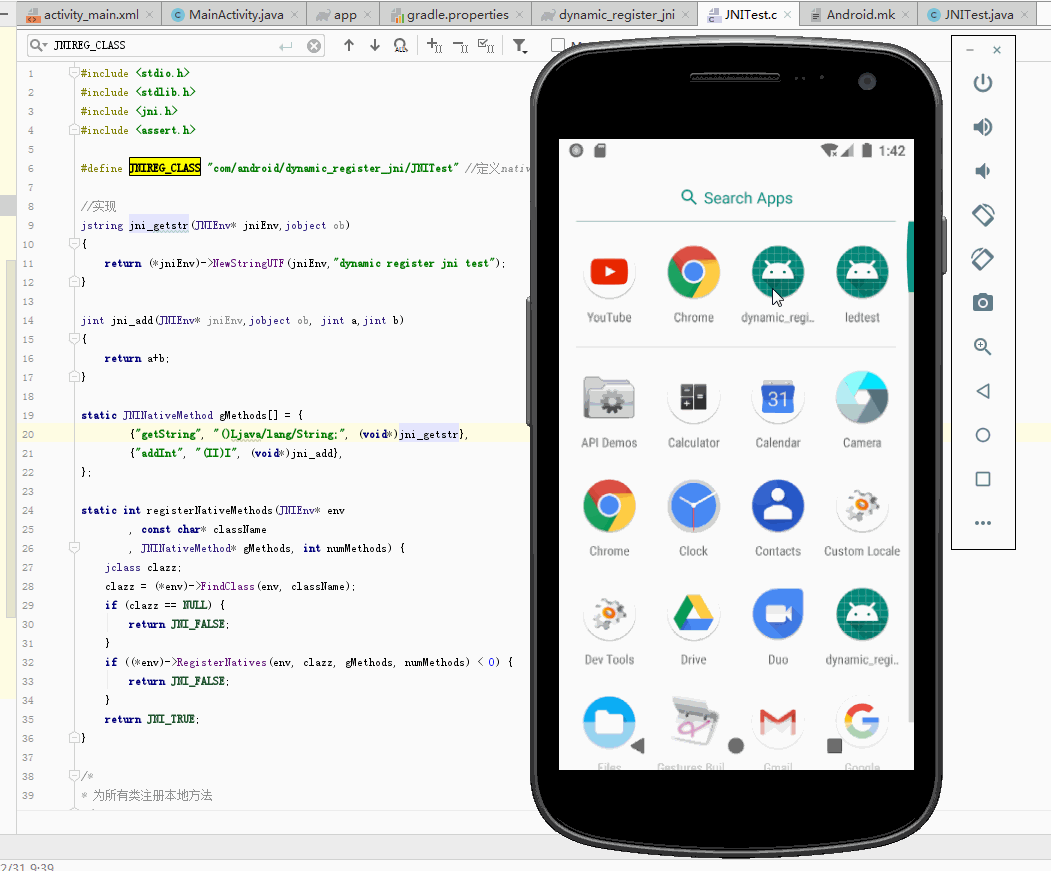Clear the JNIREG_CLASS search text
This screenshot has width=1051, height=871.
pyautogui.click(x=314, y=46)
